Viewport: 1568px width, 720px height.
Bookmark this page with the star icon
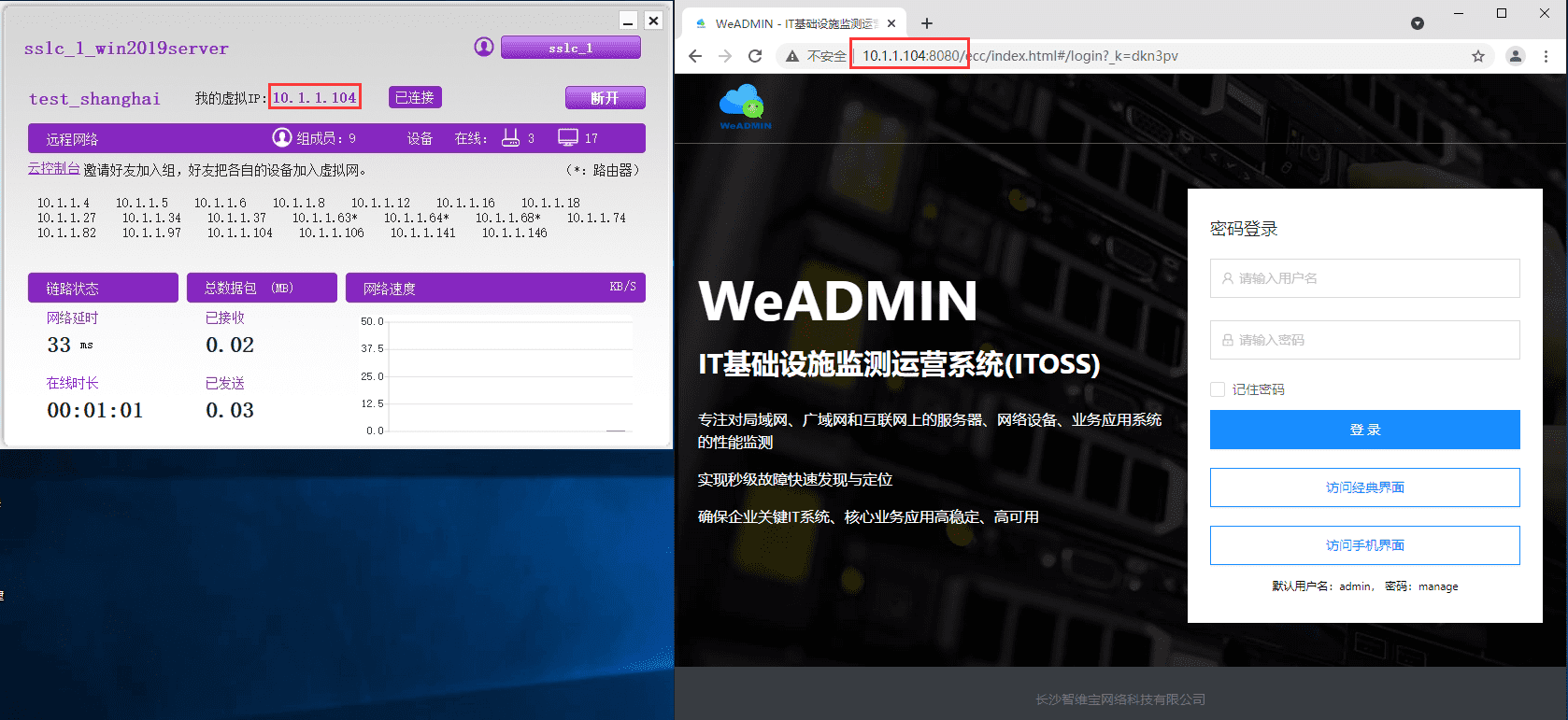point(1478,56)
